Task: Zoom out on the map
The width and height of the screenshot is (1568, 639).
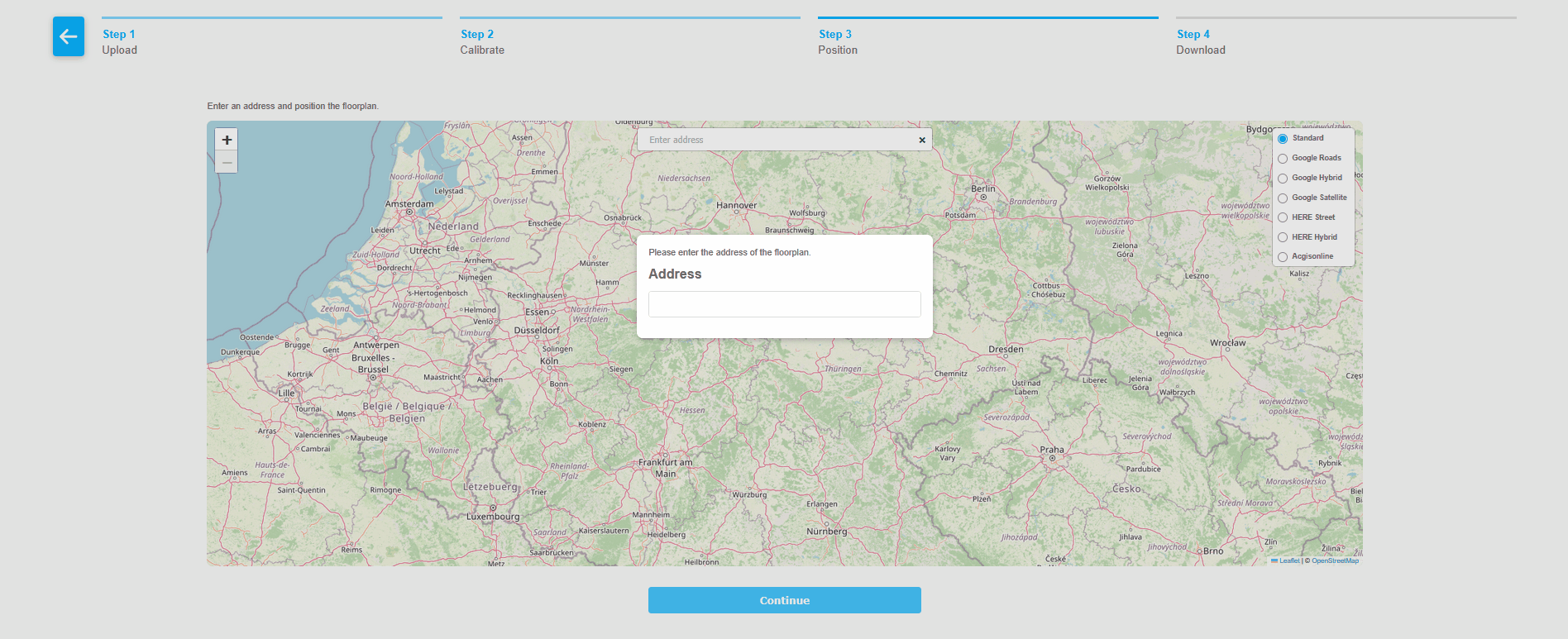Action: click(x=227, y=162)
